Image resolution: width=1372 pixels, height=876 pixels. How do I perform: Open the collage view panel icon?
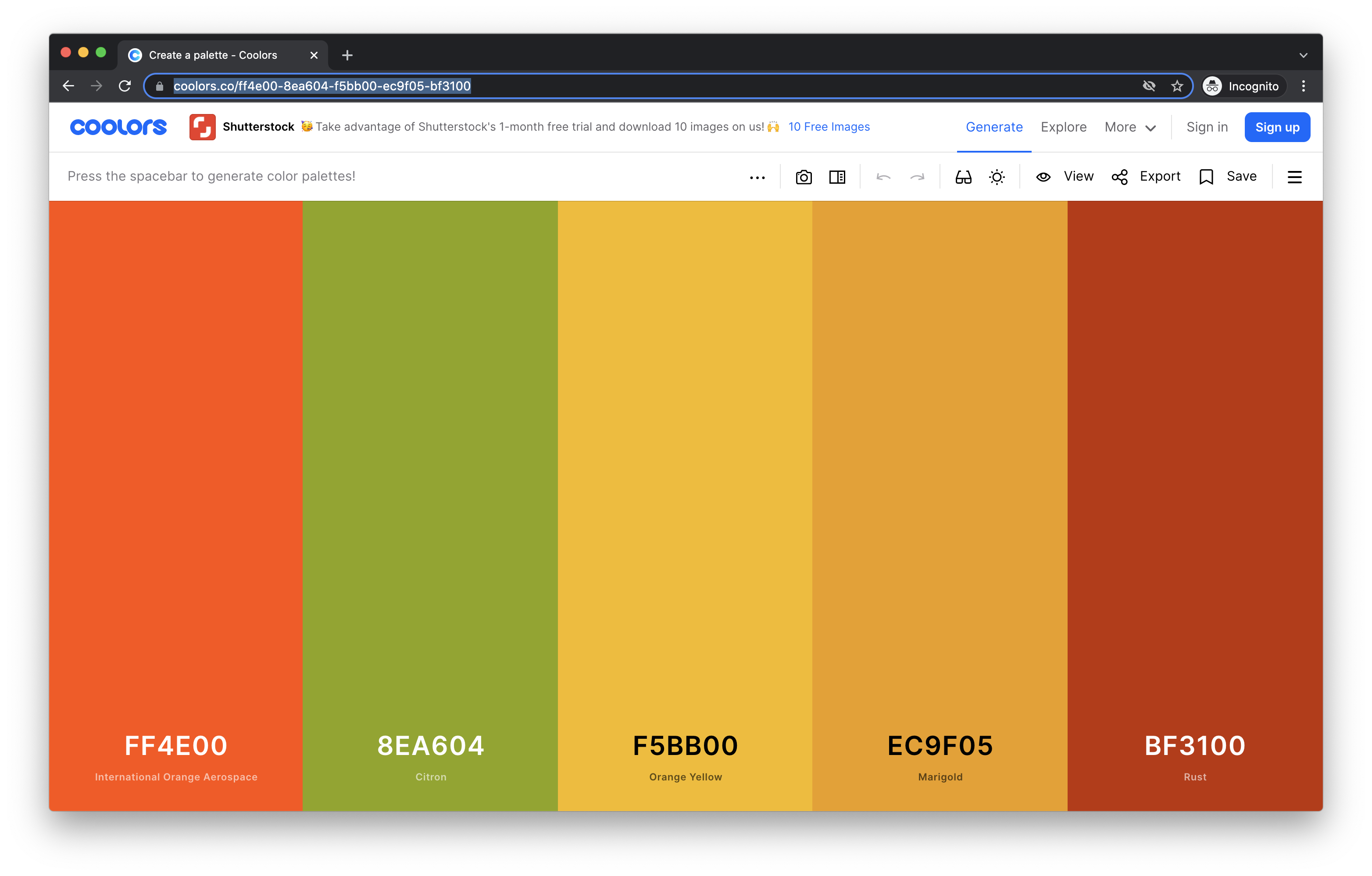click(837, 177)
